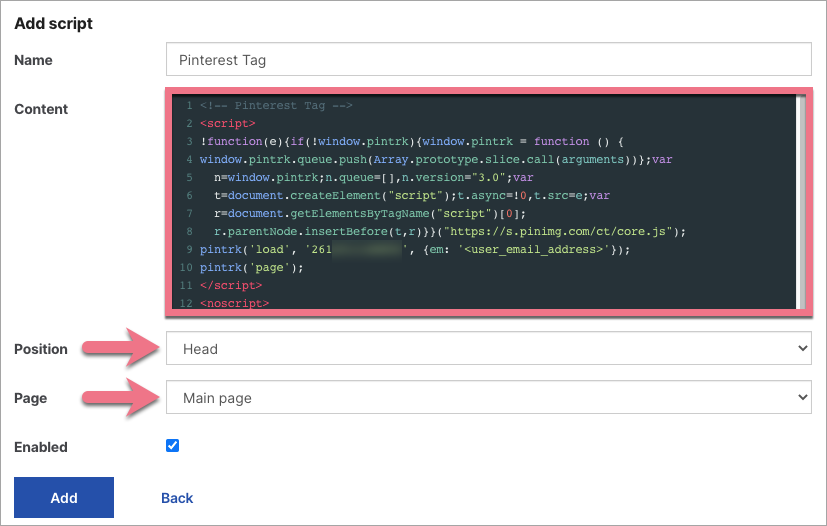The height and width of the screenshot is (526, 827).
Task: Click the Pinterest Tag comment on line 1
Action: pos(276,105)
